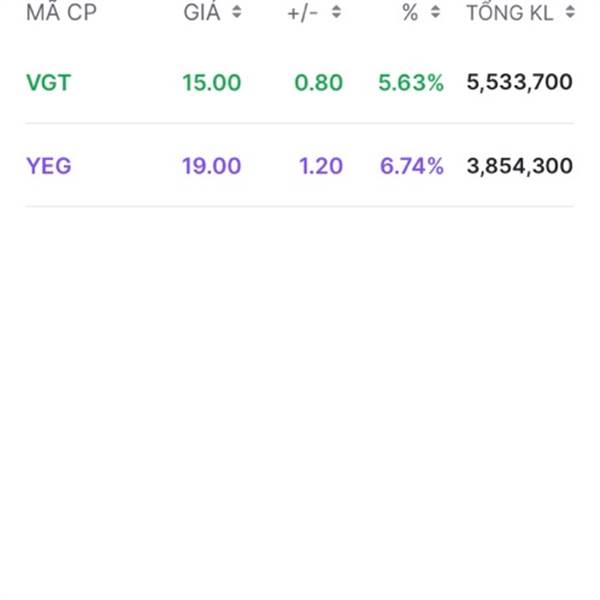Screen dimensions: 600x600
Task: Click YEG change value 1.20
Action: click(321, 165)
